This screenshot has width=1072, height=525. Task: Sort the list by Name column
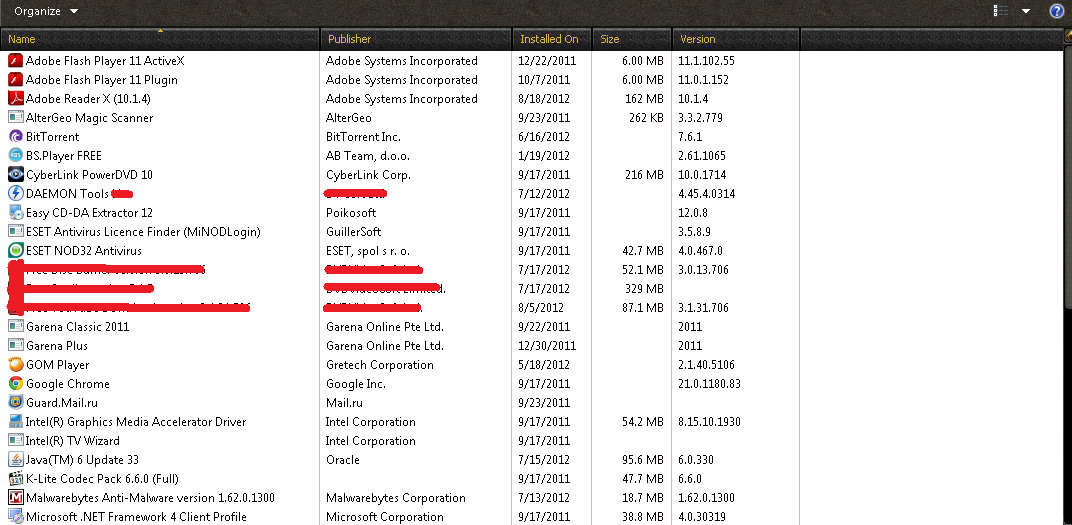160,39
